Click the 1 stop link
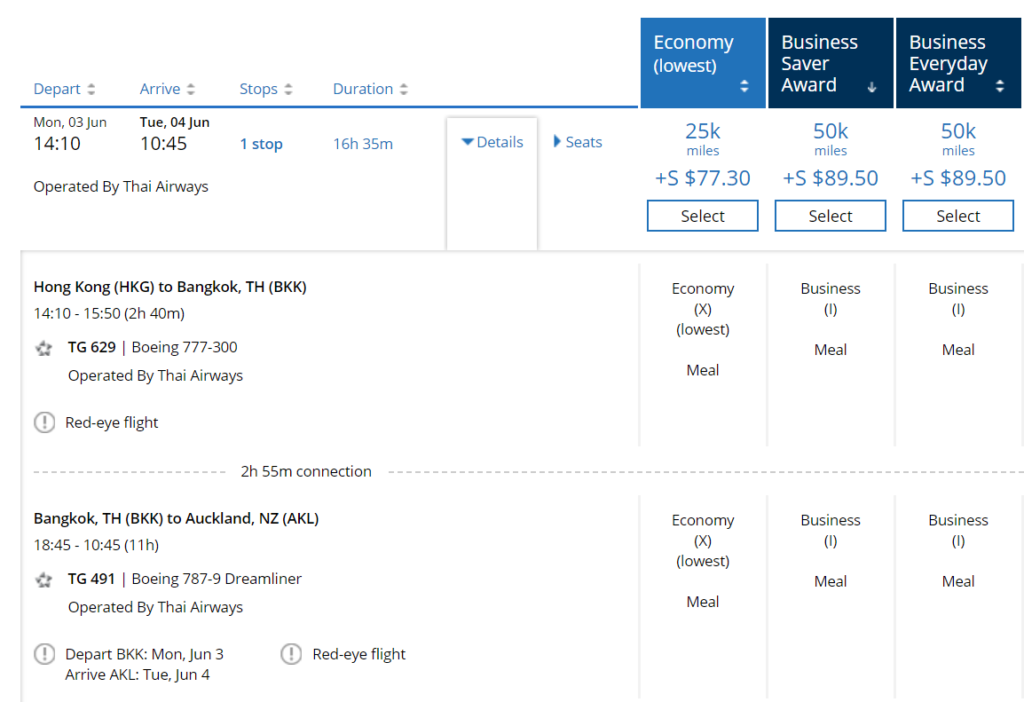The width and height of the screenshot is (1024, 702). click(261, 144)
